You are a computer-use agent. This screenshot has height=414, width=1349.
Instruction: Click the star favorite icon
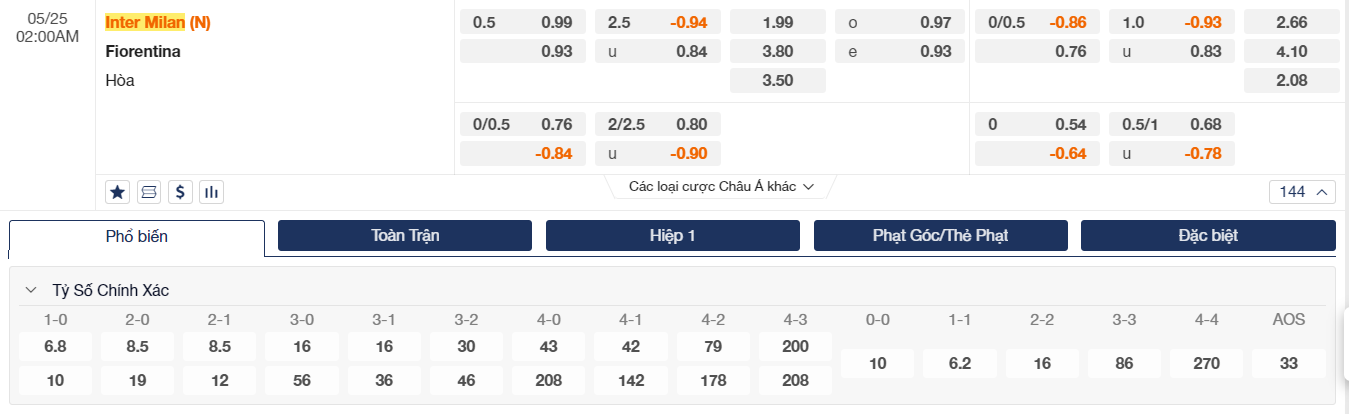[117, 191]
